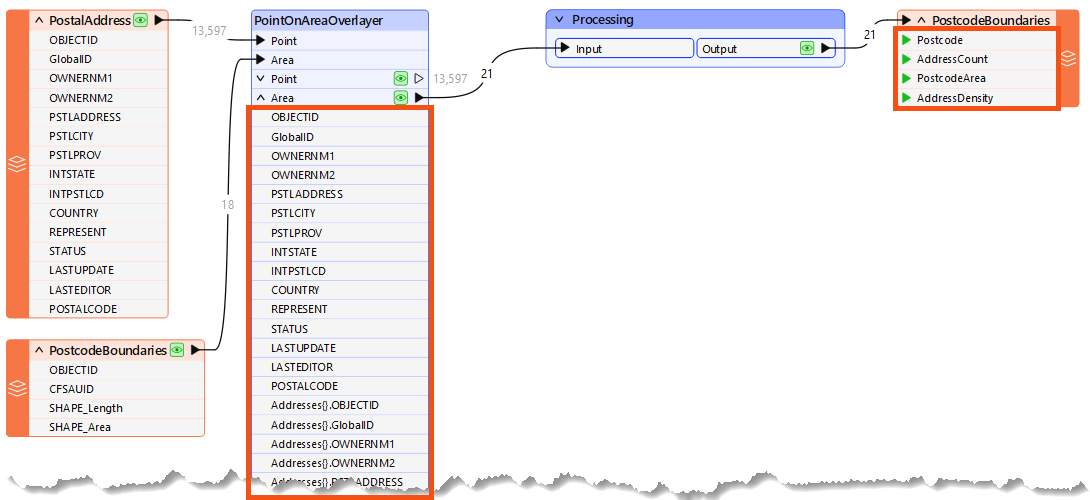Click the PostalAddress output port arrow

[x=159, y=20]
